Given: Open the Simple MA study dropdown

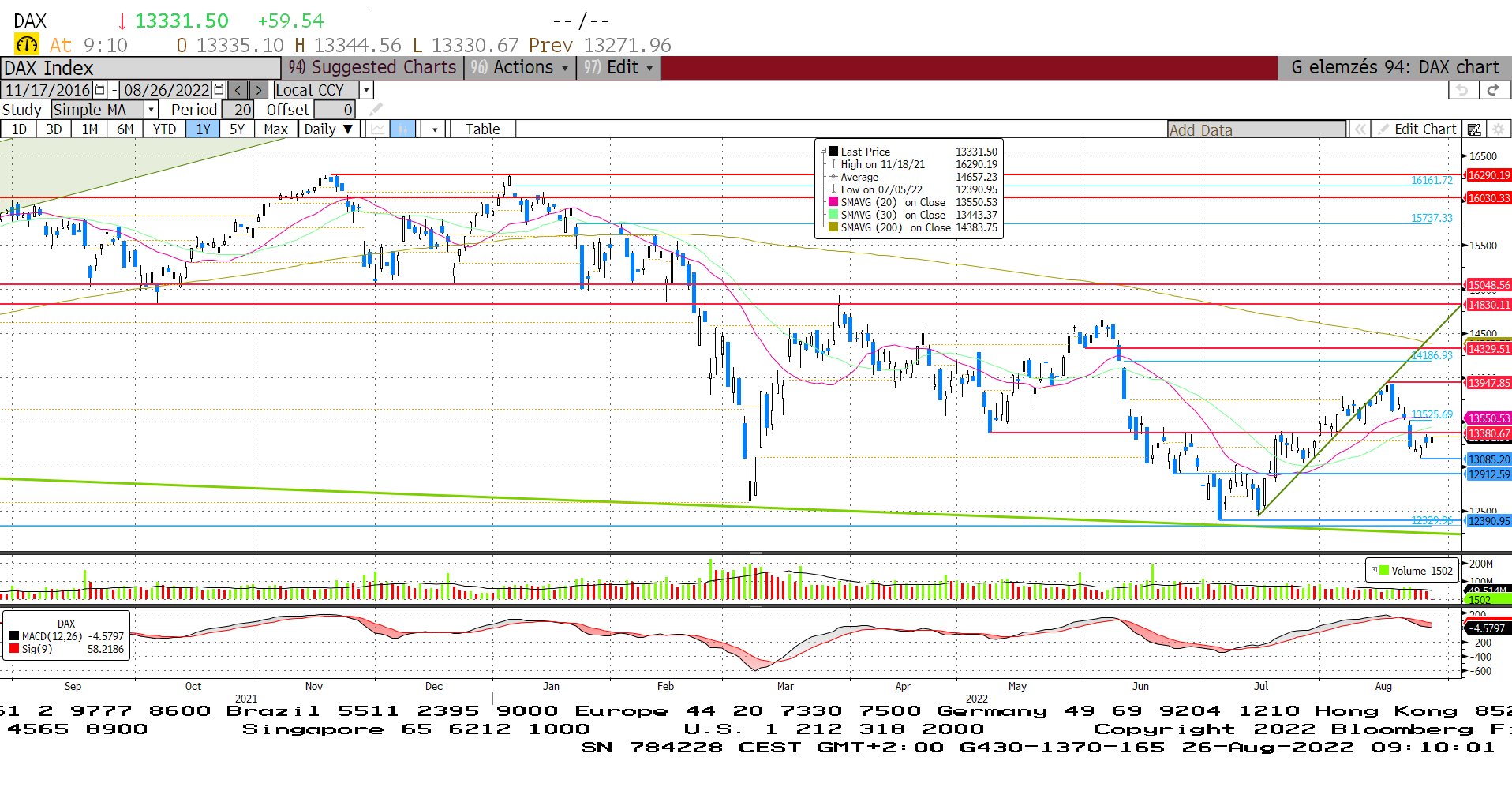Looking at the screenshot, I should pyautogui.click(x=151, y=110).
